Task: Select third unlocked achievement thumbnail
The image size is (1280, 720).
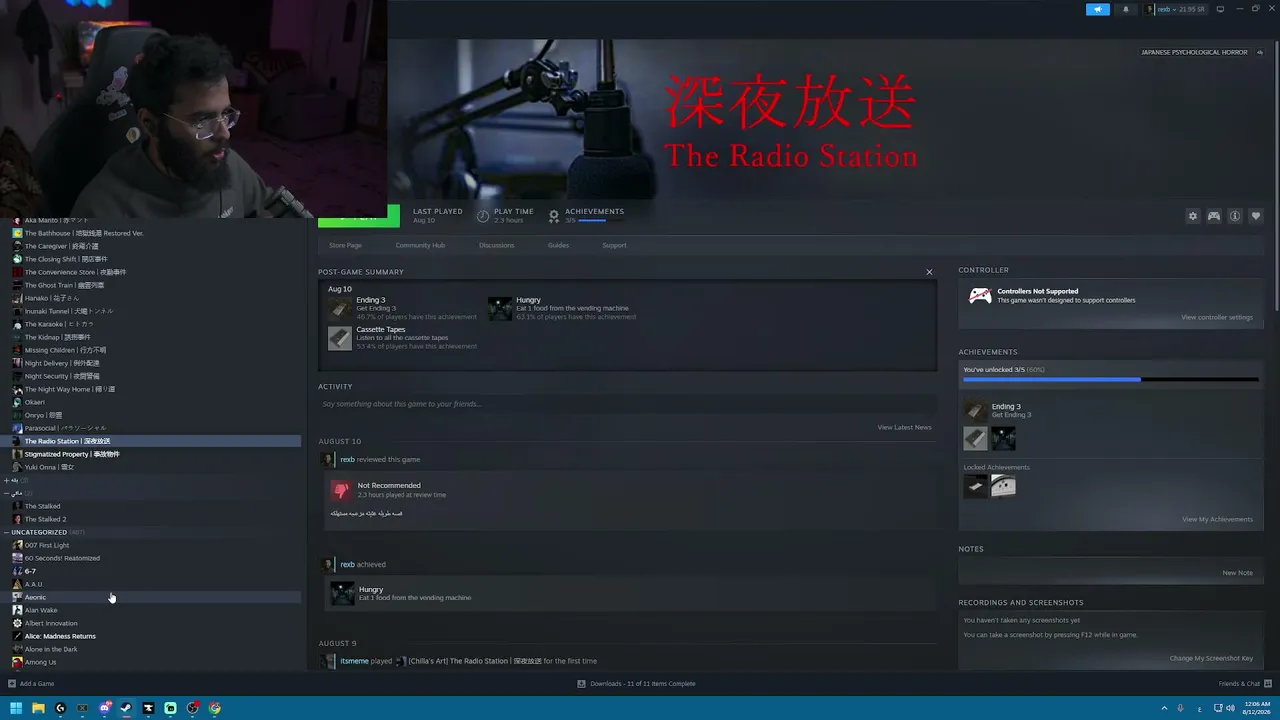Action: [1003, 438]
